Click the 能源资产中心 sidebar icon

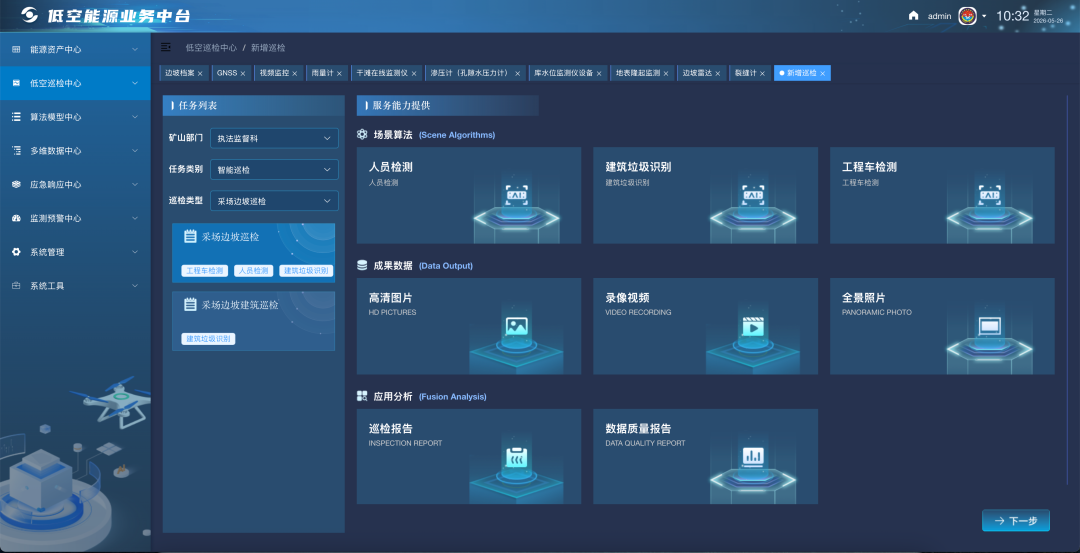[16, 50]
